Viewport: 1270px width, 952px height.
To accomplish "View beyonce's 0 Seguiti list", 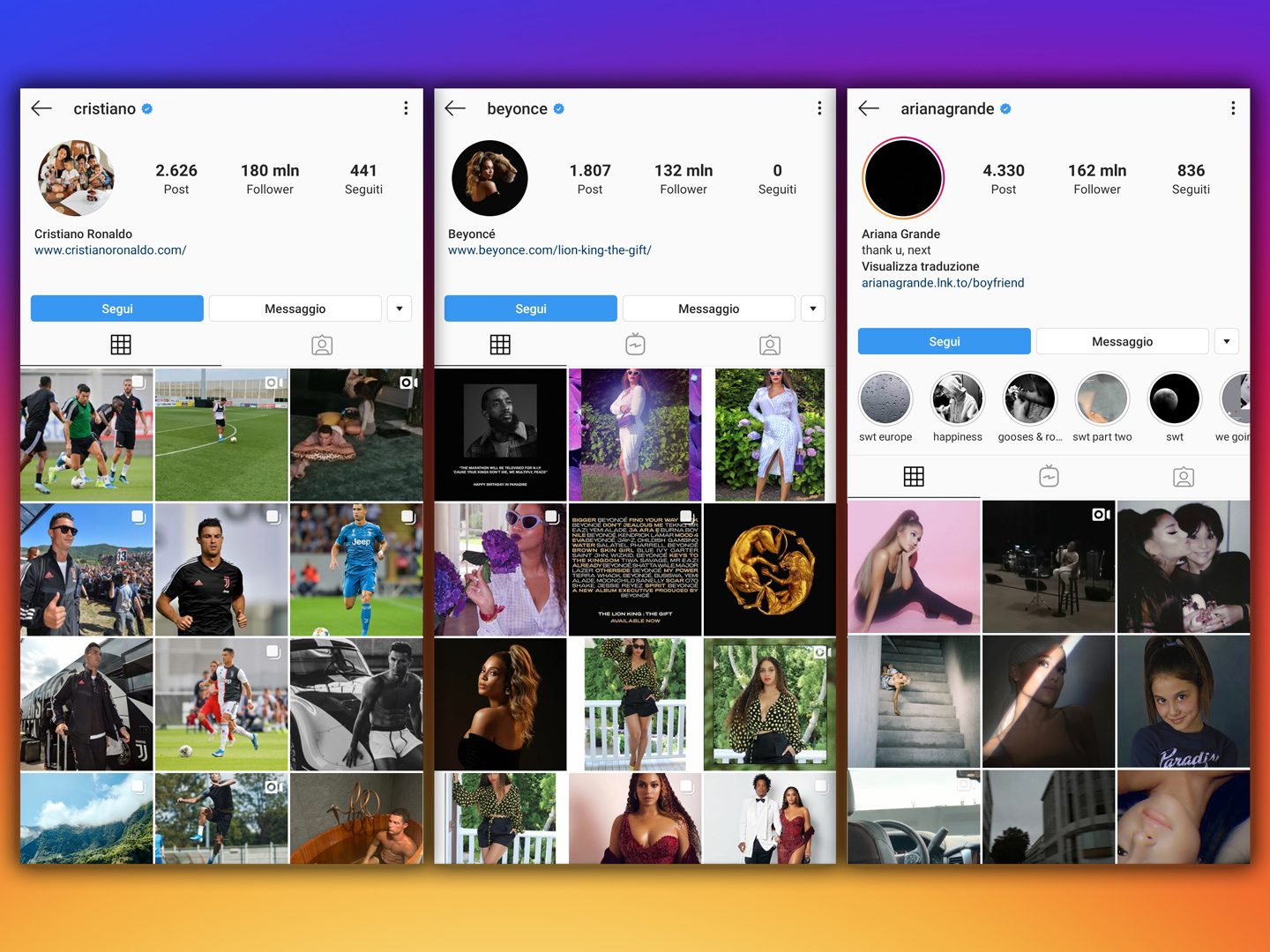I will click(777, 178).
